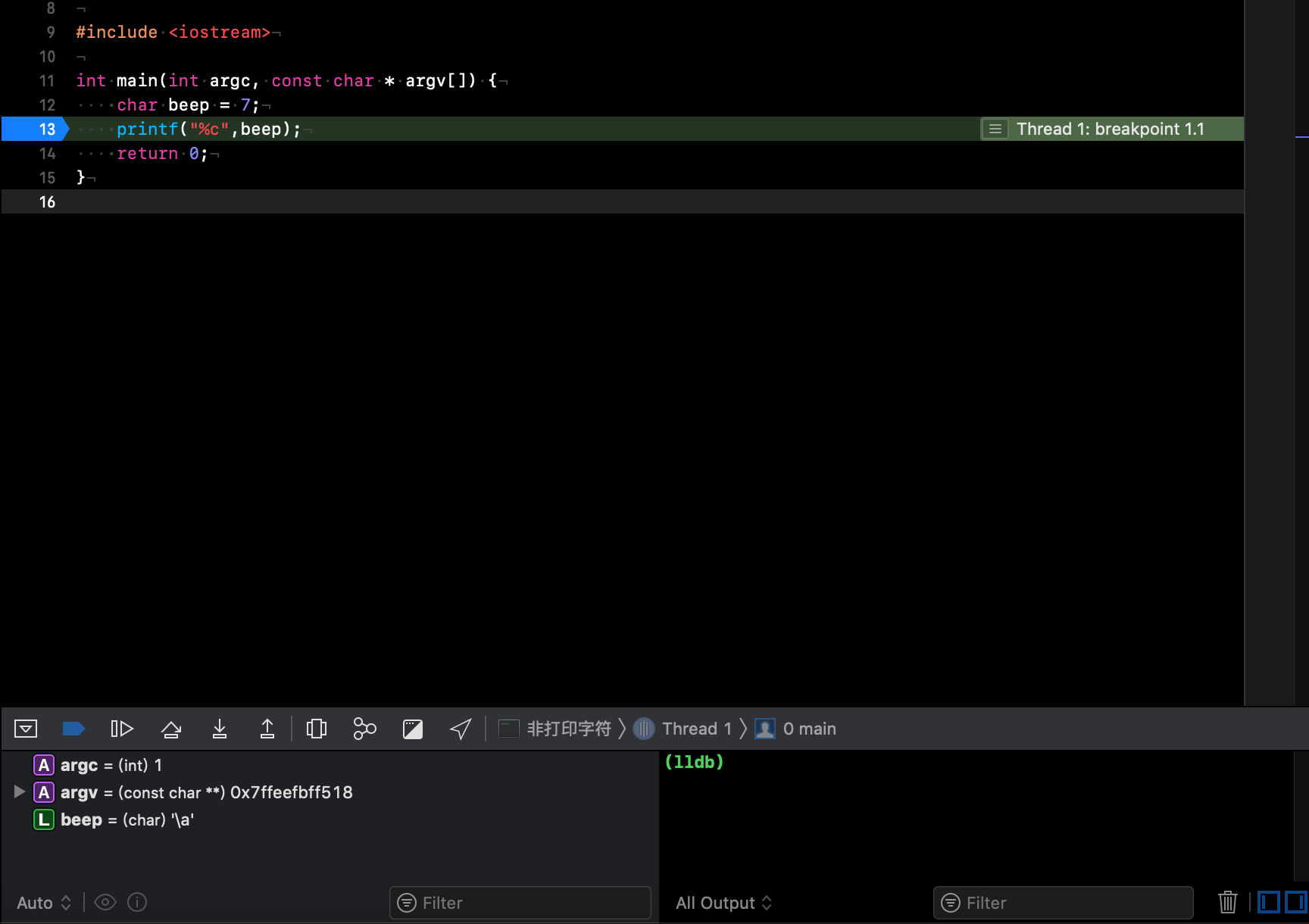Screen dimensions: 1309x924
Task: Click the char beep = 7; declaration
Action: click(x=188, y=105)
